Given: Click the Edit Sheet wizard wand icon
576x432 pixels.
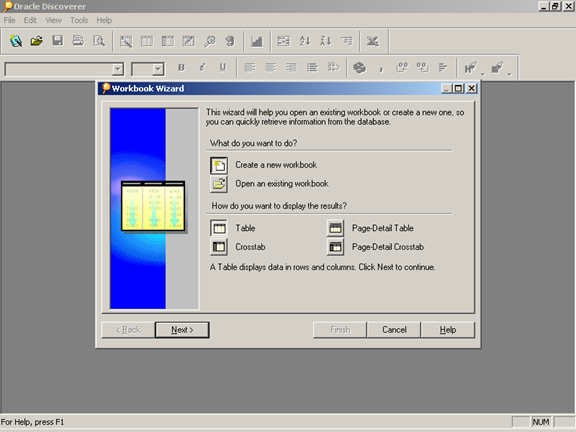Looking at the screenshot, I should pos(126,41).
